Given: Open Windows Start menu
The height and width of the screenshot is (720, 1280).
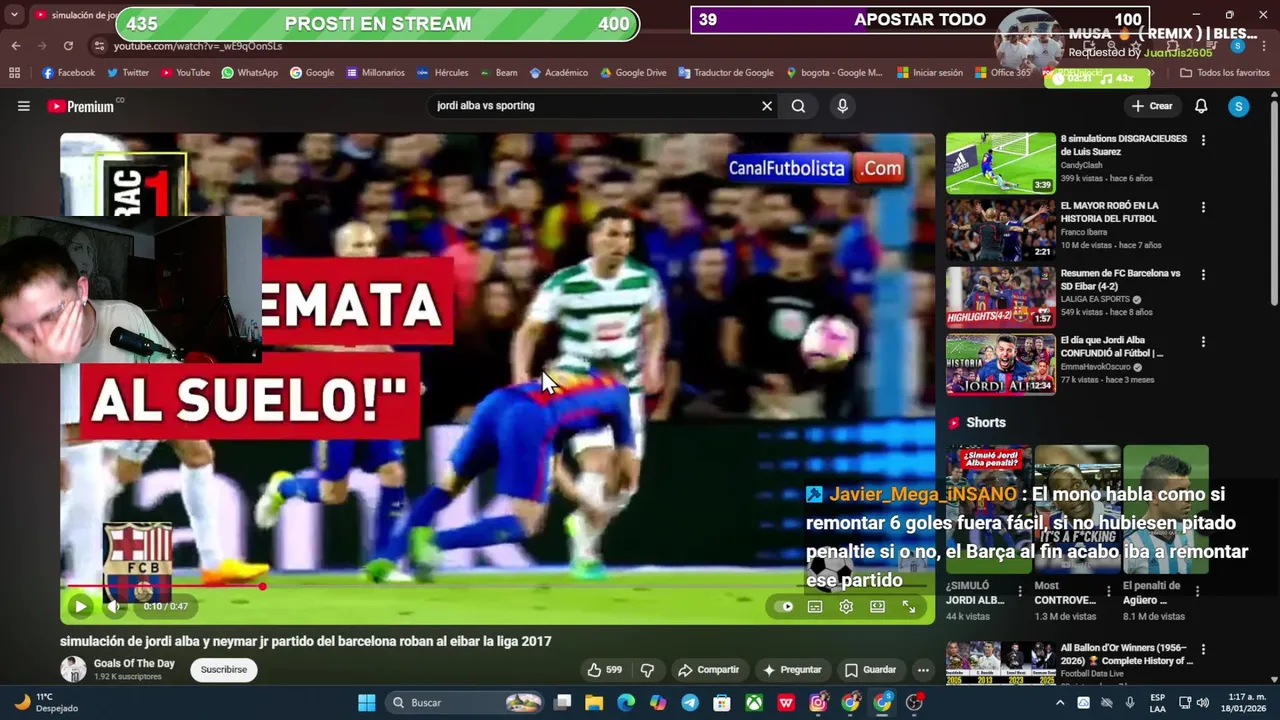Looking at the screenshot, I should 366,703.
